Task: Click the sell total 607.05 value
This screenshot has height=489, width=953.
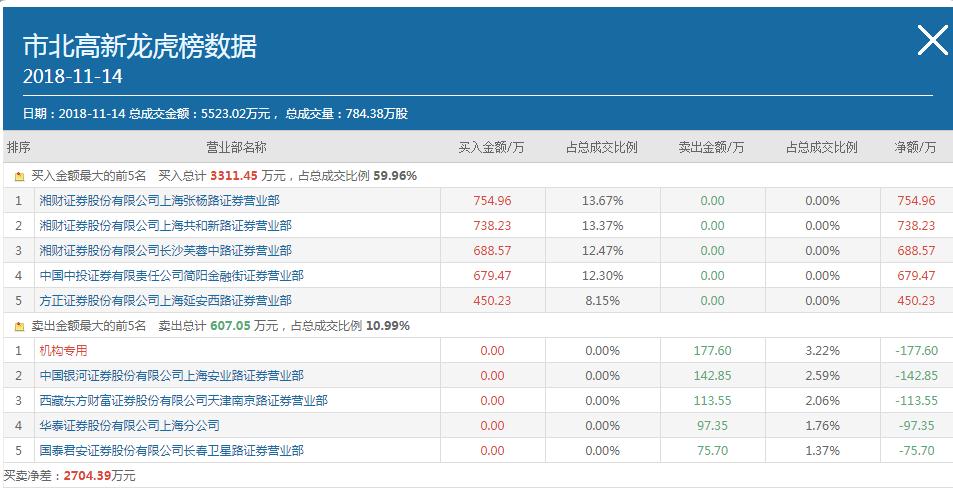Action: [230, 326]
